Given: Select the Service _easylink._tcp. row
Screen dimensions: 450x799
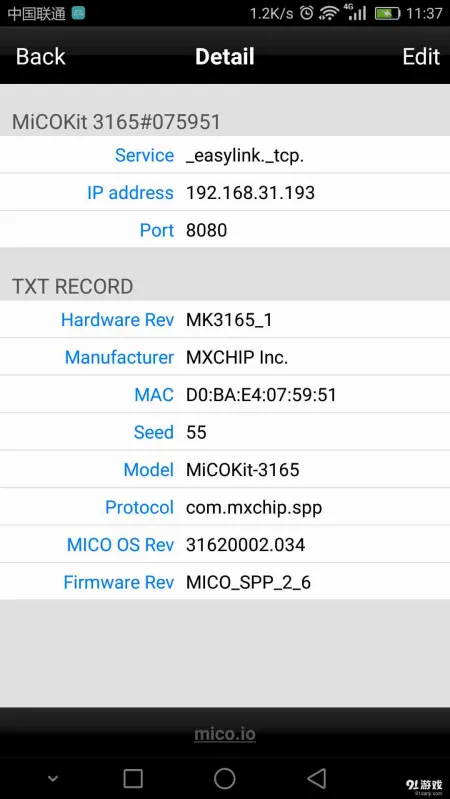Looking at the screenshot, I should [x=225, y=155].
